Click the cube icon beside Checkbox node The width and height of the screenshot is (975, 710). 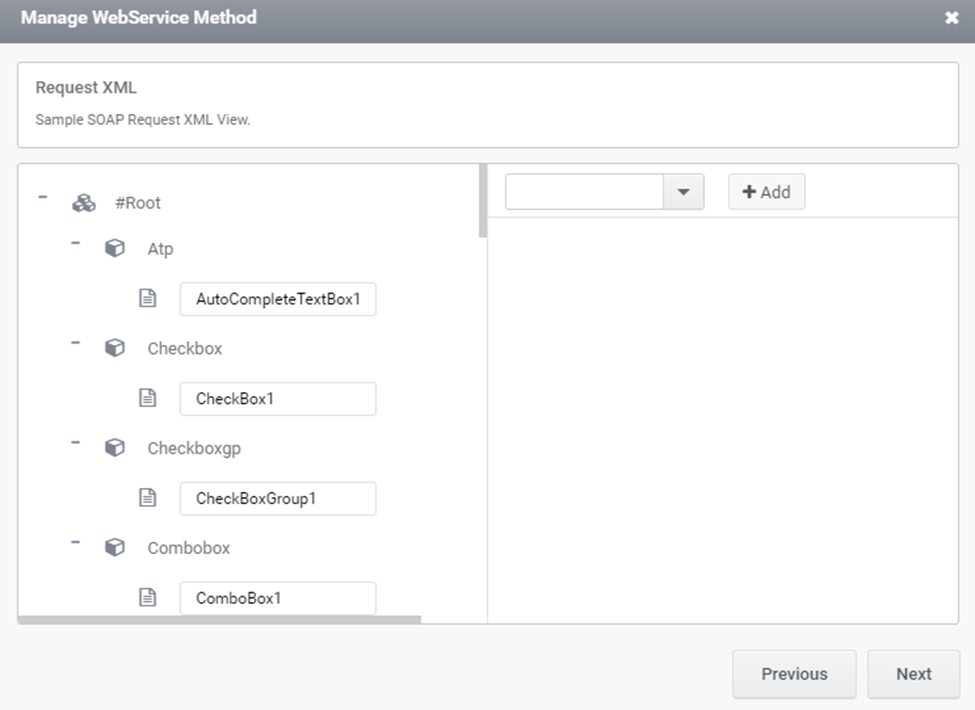click(x=114, y=348)
